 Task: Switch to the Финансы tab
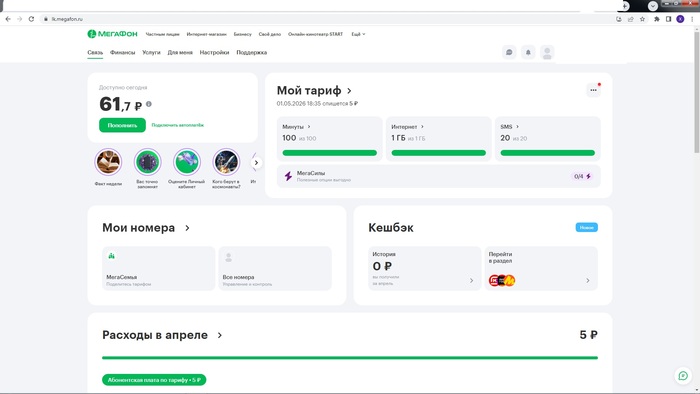coord(122,53)
